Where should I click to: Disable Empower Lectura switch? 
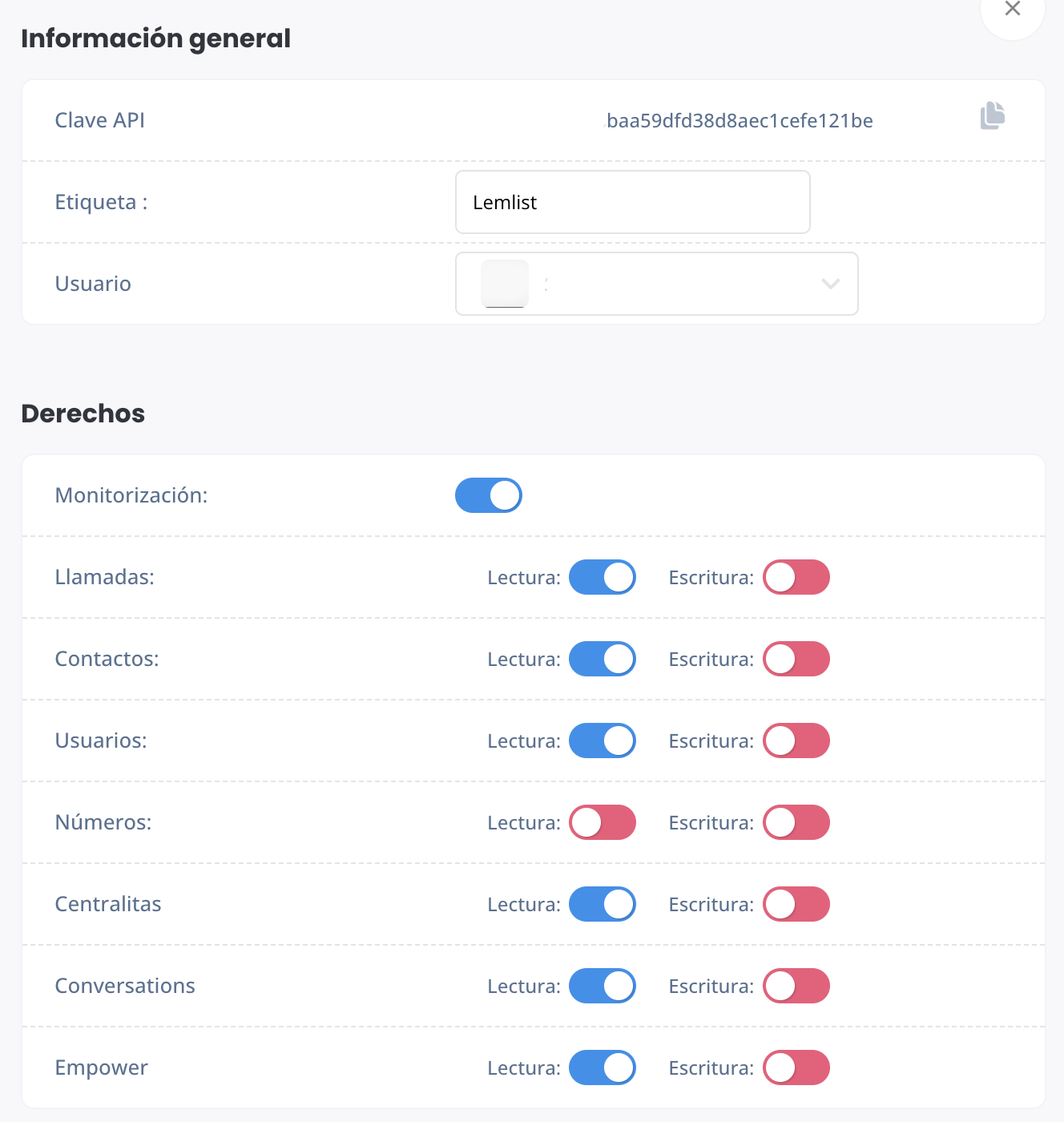[x=603, y=1068]
